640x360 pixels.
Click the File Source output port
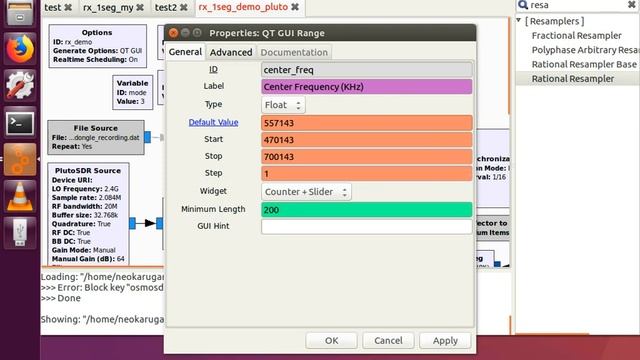(147, 137)
